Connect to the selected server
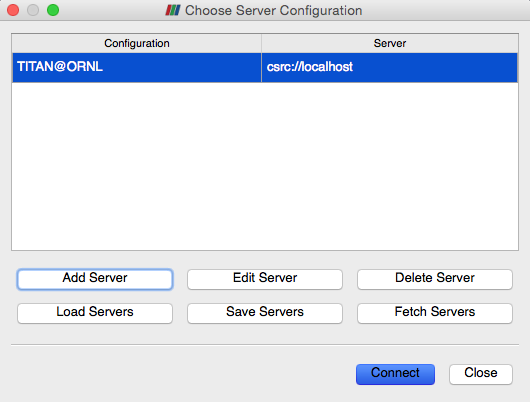This screenshot has height=402, width=530. (395, 374)
